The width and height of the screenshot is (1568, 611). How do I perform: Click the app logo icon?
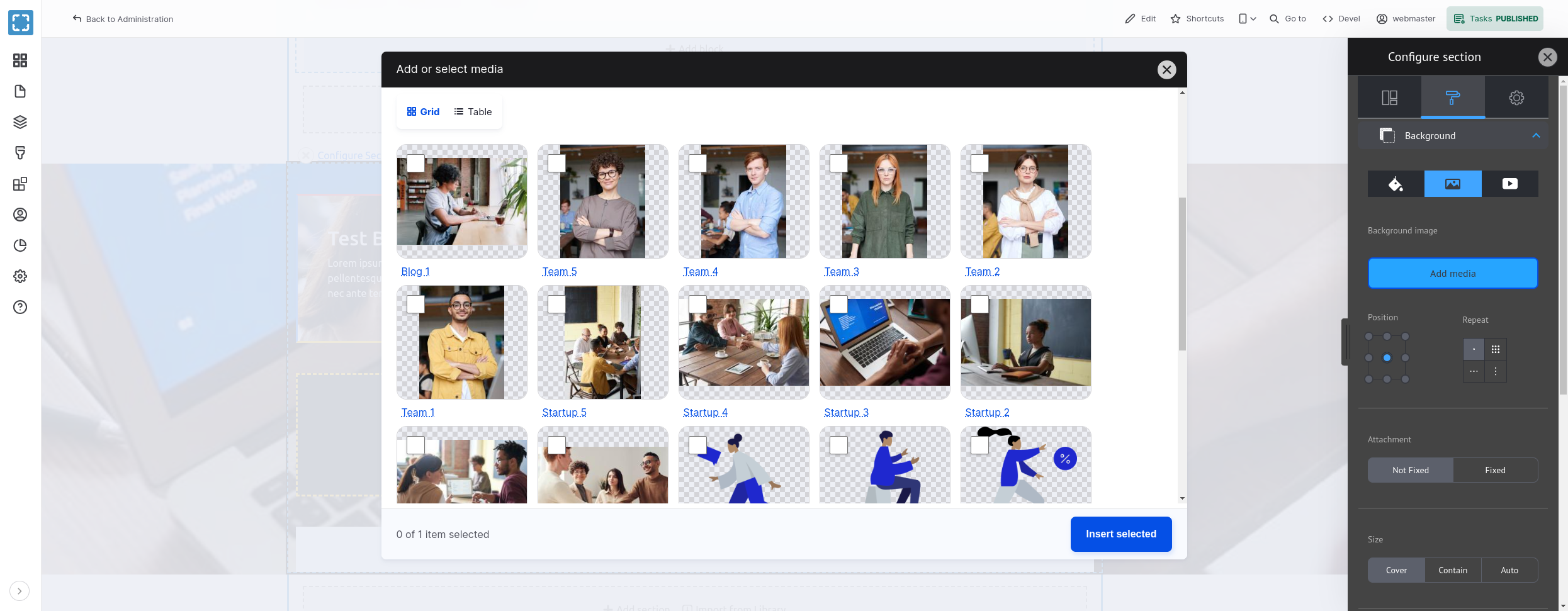[21, 23]
